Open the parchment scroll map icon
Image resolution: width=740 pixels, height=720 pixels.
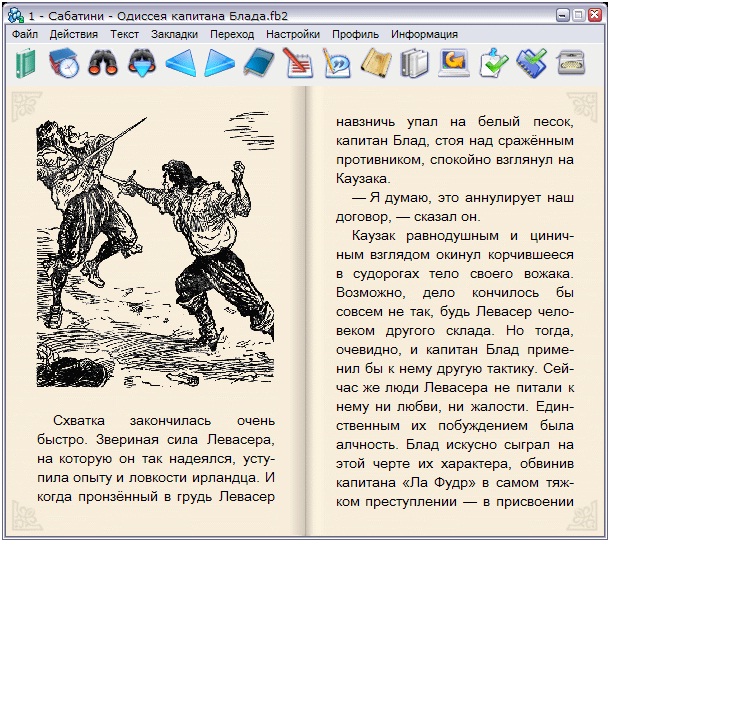376,63
